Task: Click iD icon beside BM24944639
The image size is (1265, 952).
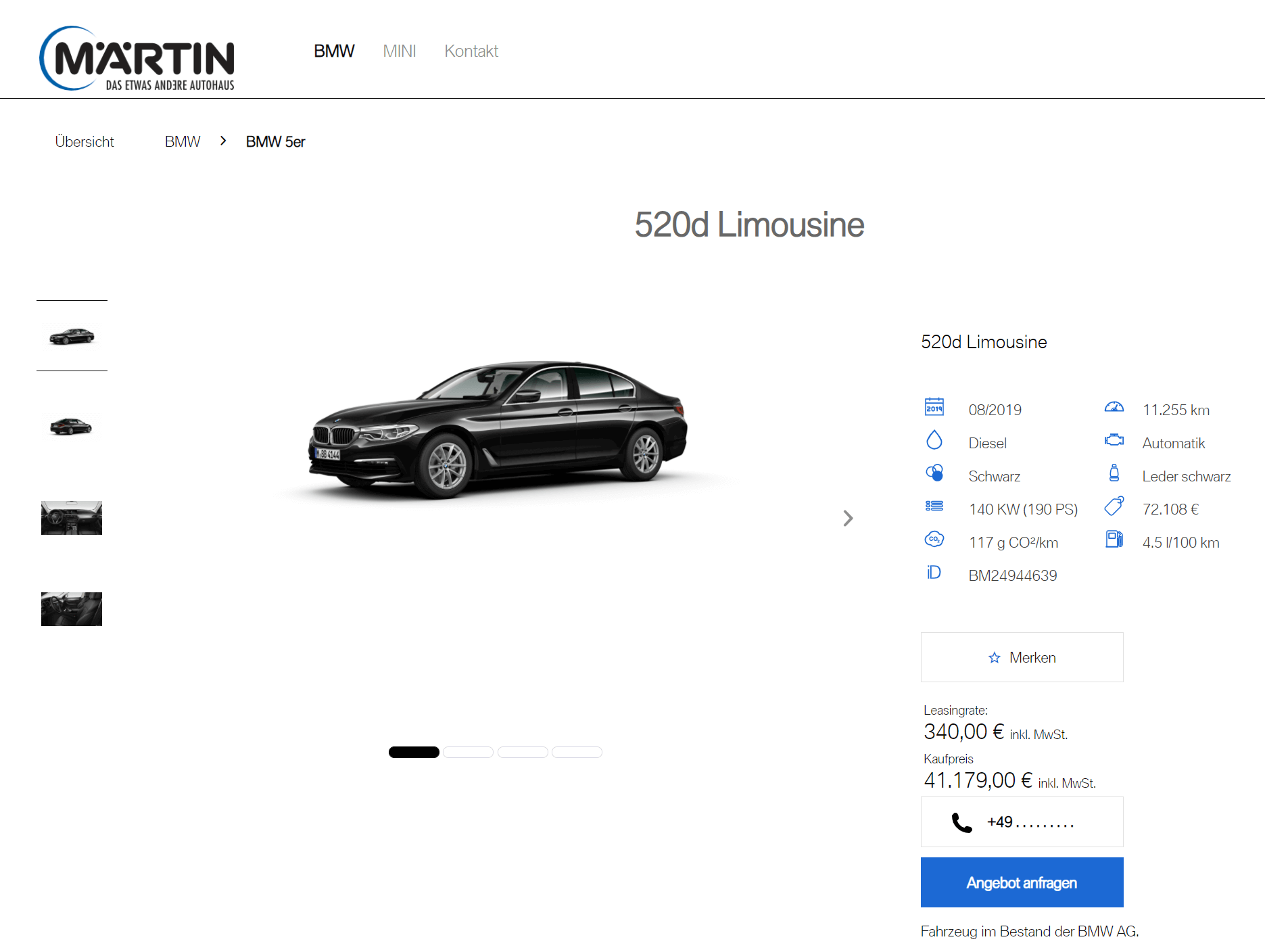Action: (x=934, y=573)
